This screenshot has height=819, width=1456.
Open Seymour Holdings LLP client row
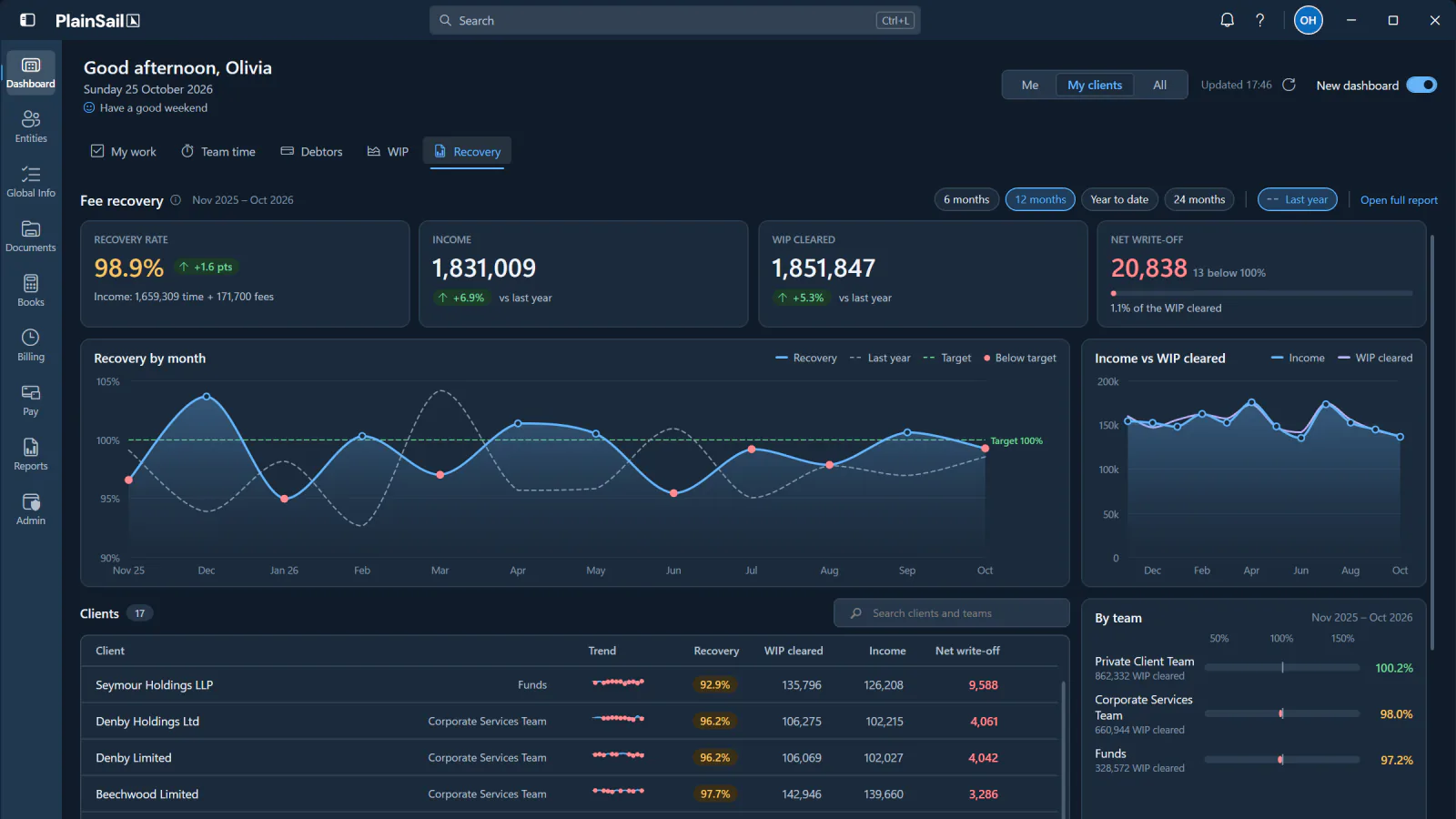click(x=571, y=684)
